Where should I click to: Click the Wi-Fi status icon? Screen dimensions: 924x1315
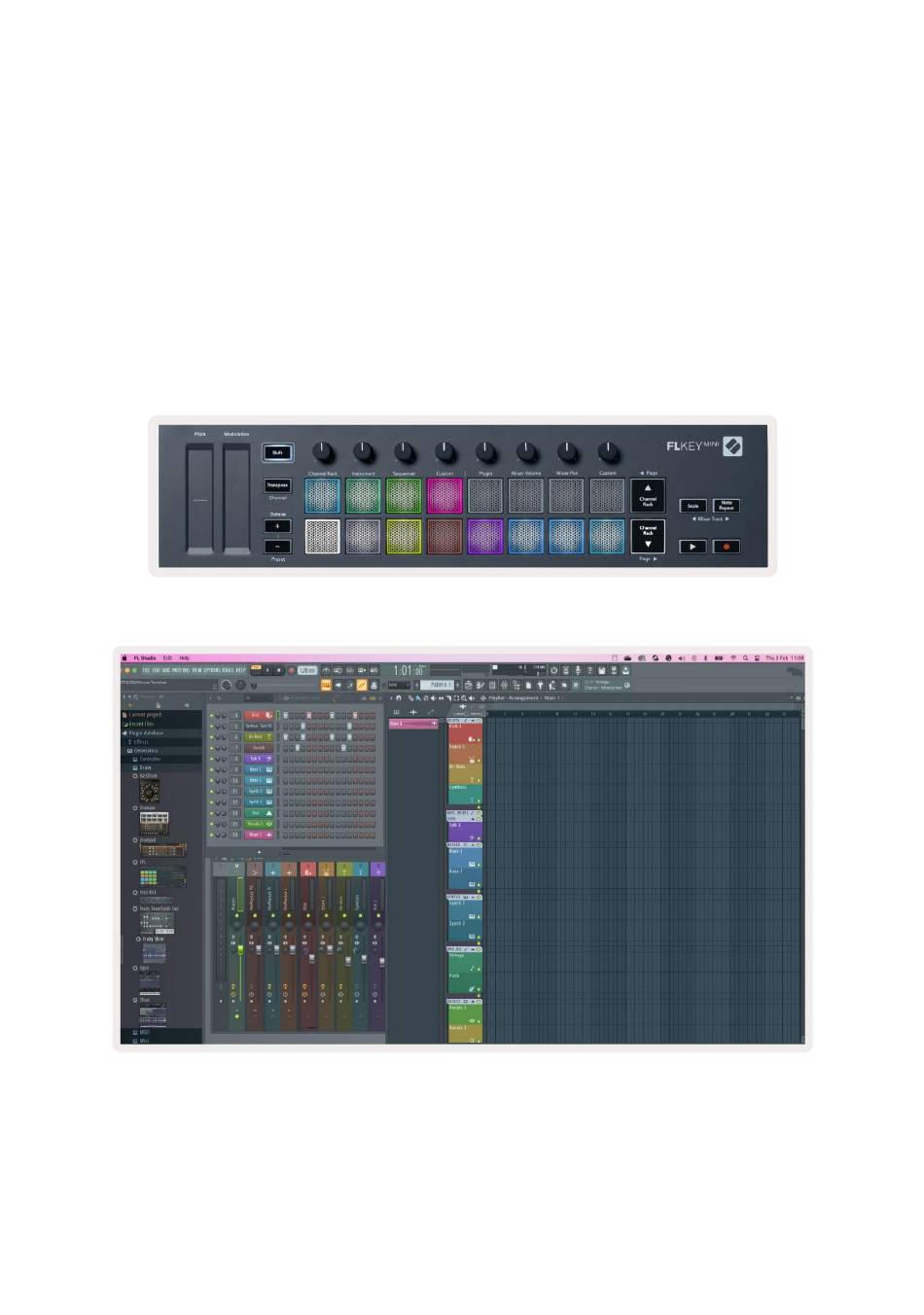(x=733, y=657)
